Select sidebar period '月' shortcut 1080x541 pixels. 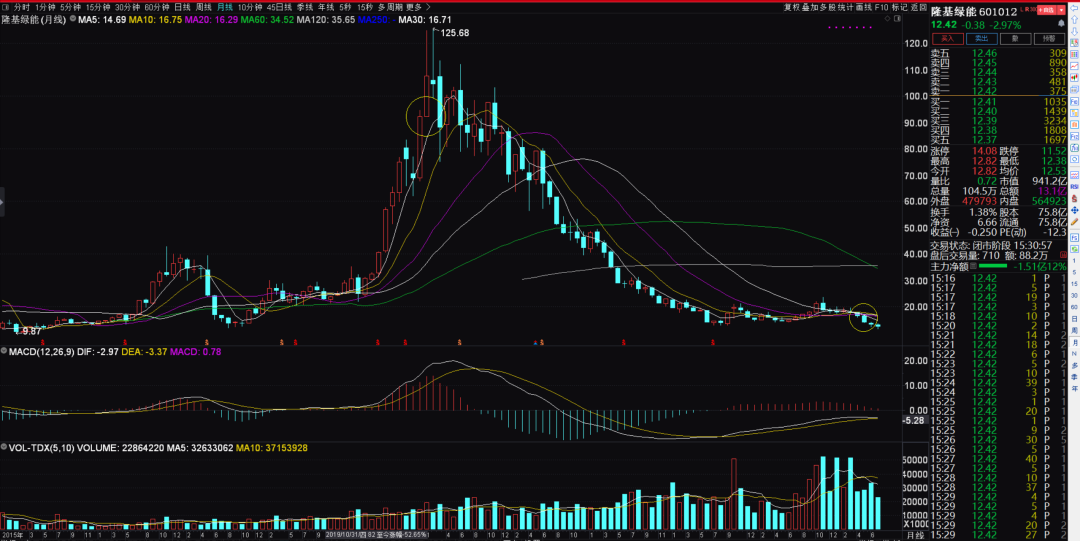pyautogui.click(x=1074, y=343)
